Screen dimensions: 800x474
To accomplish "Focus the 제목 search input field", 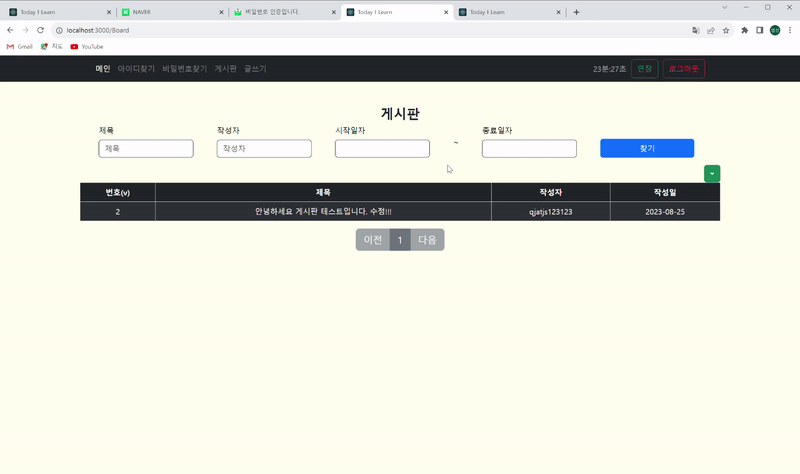I will point(146,148).
